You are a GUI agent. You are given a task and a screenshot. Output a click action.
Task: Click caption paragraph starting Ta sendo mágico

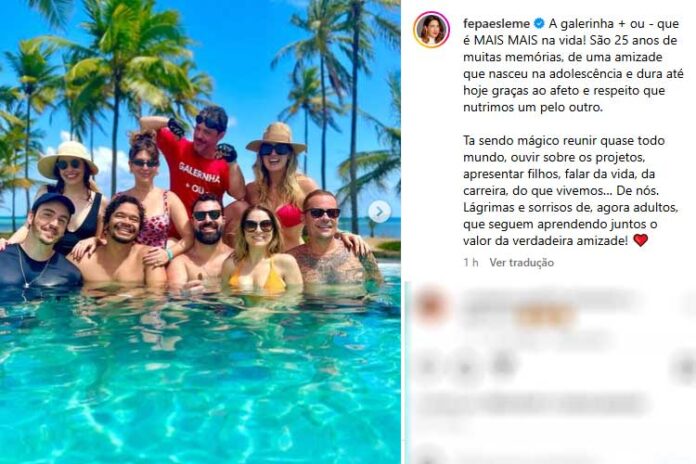(x=571, y=190)
